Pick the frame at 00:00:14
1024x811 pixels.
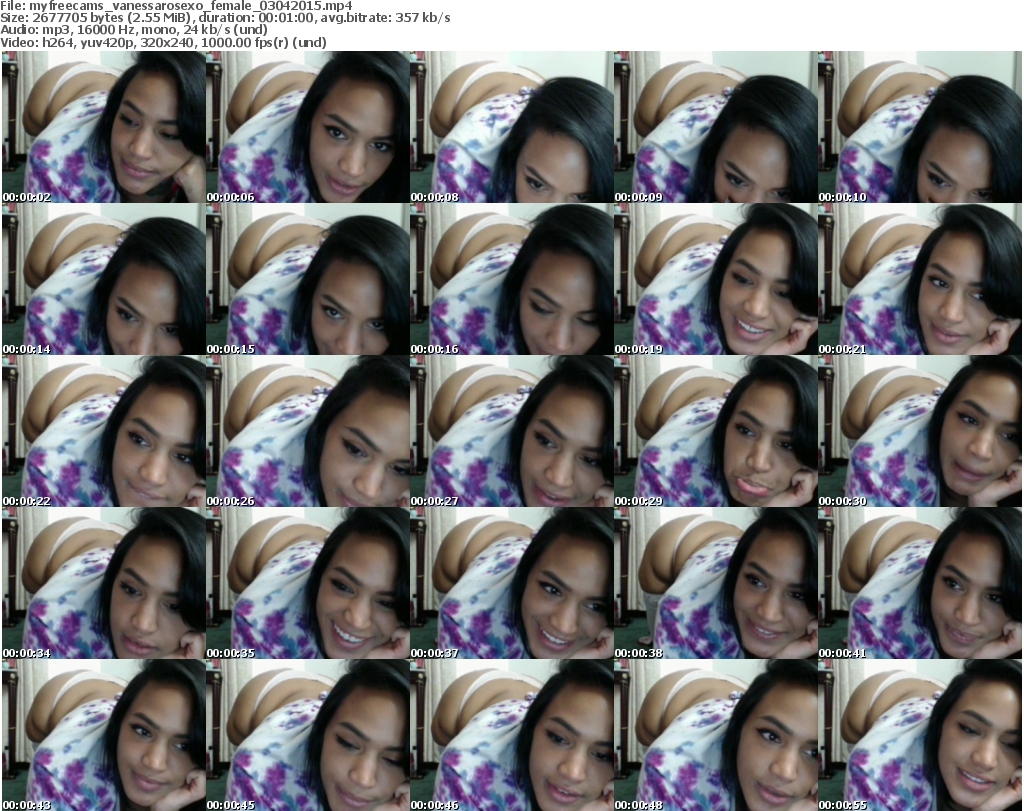coord(103,280)
